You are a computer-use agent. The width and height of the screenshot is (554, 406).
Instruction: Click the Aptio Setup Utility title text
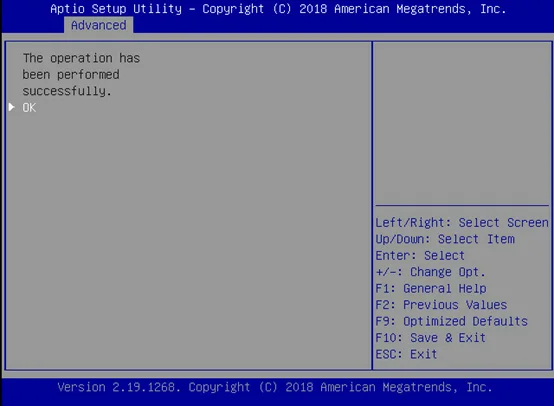278,9
